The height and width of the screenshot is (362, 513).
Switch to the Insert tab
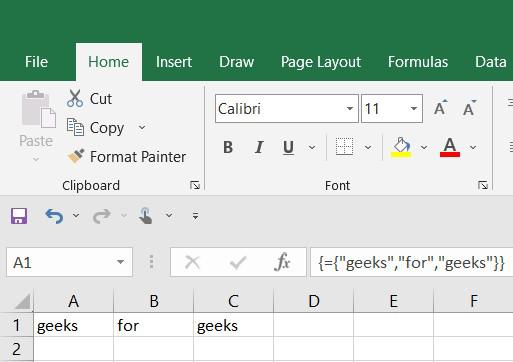(x=174, y=62)
